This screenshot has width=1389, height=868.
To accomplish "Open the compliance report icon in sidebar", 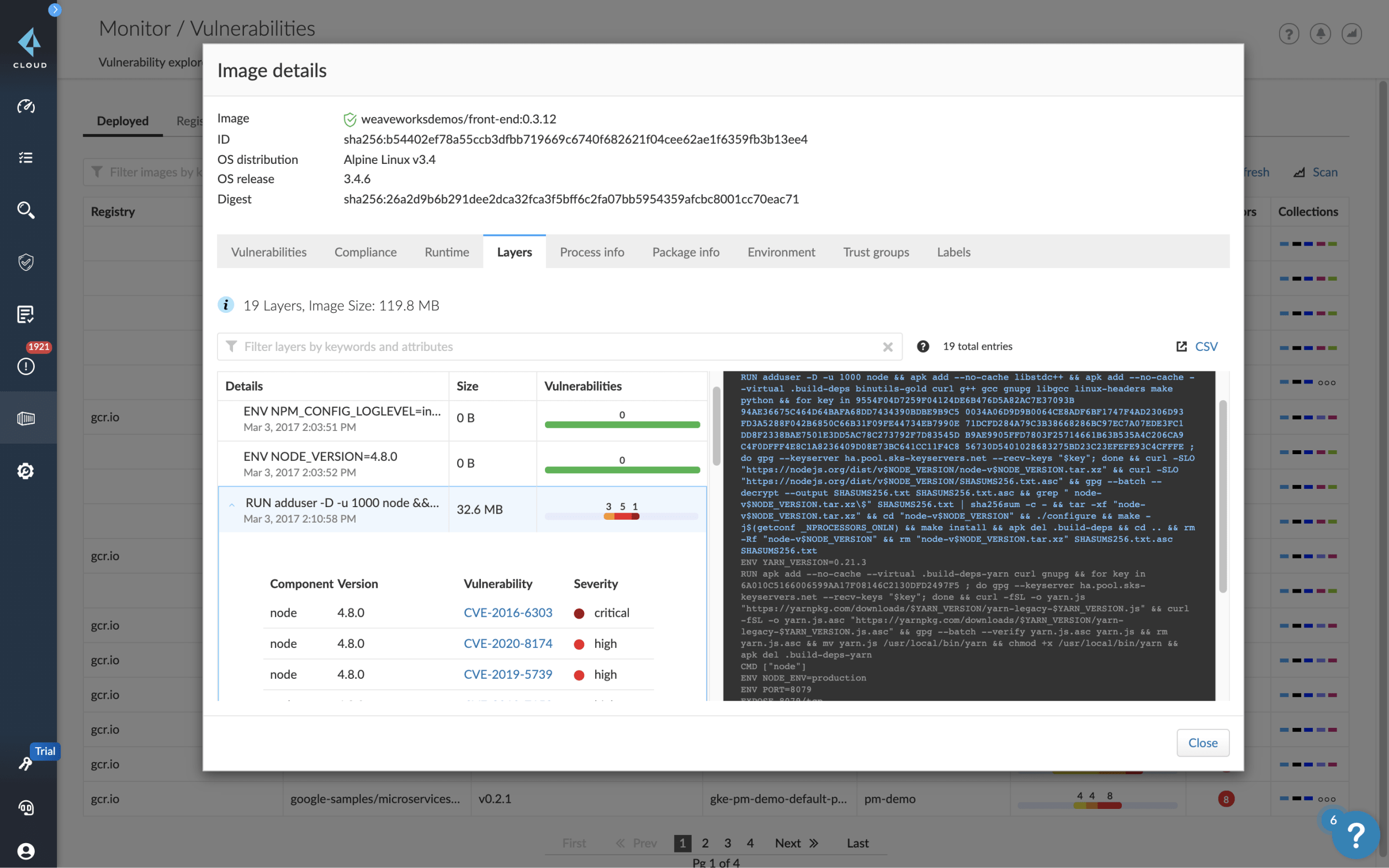I will 26,314.
